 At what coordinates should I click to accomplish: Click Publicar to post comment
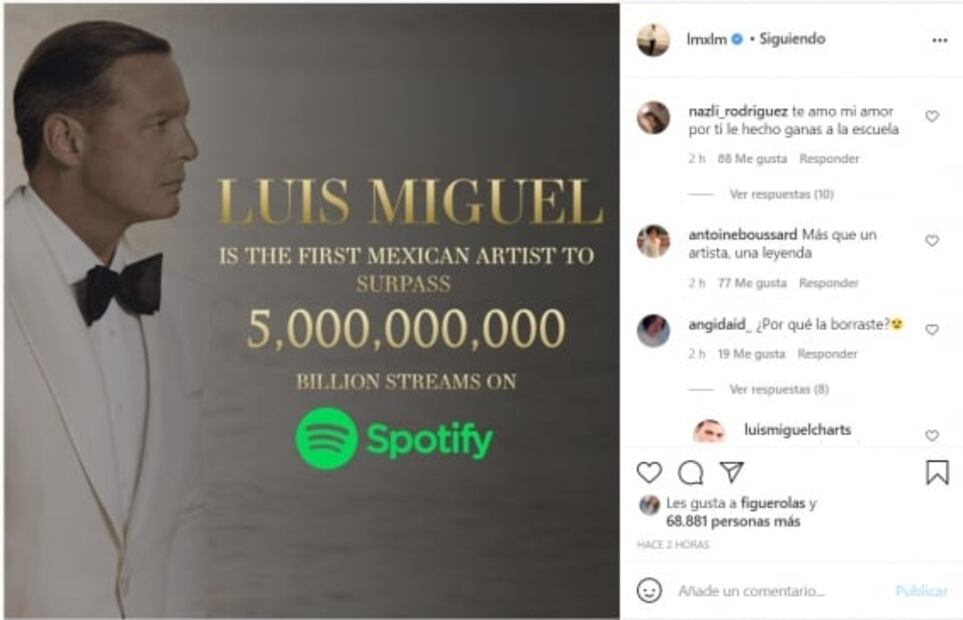point(922,591)
